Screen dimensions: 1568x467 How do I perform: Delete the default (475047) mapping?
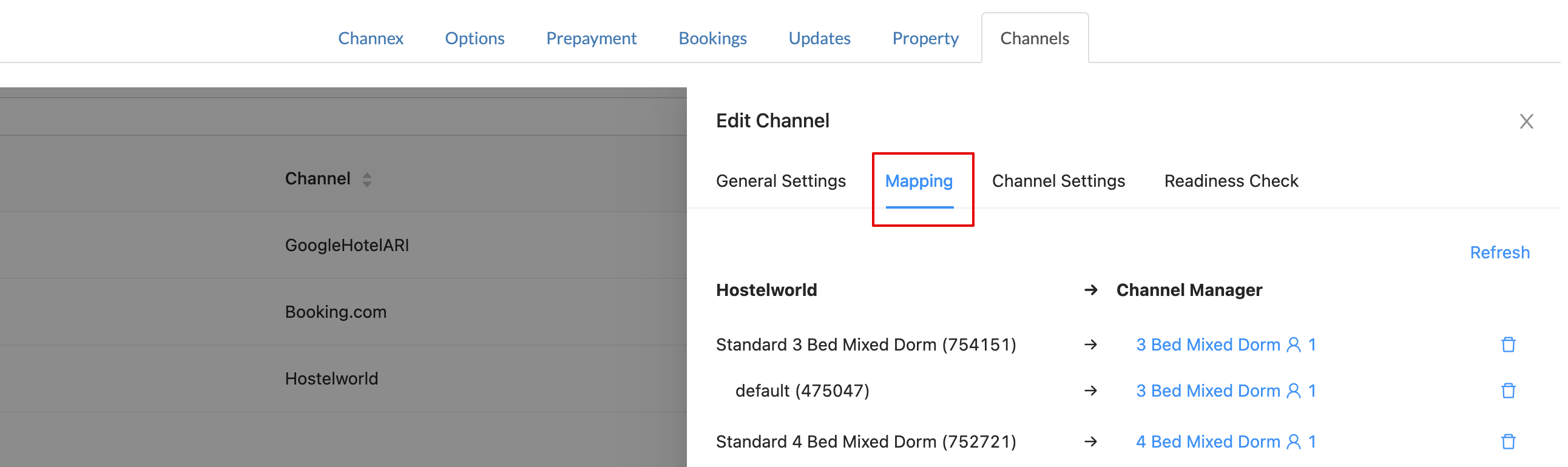click(x=1509, y=391)
